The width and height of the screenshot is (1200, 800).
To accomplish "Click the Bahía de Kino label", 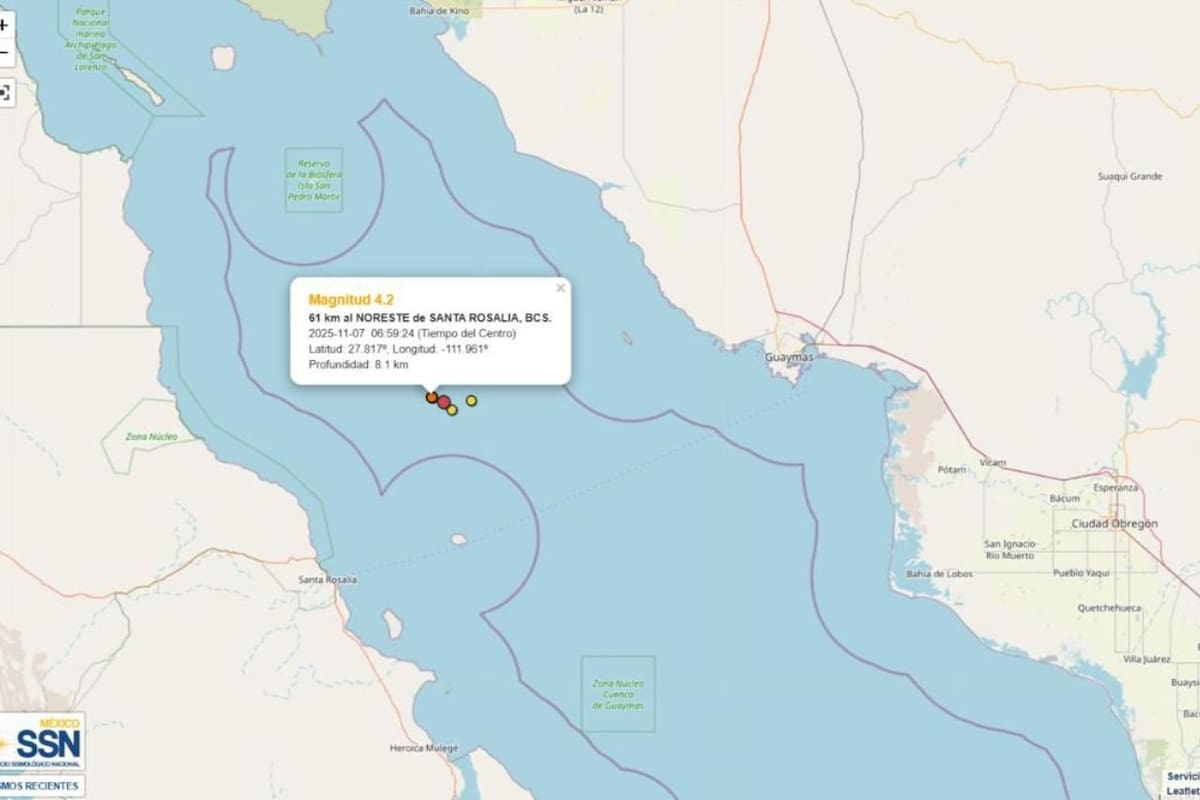I will coord(439,10).
